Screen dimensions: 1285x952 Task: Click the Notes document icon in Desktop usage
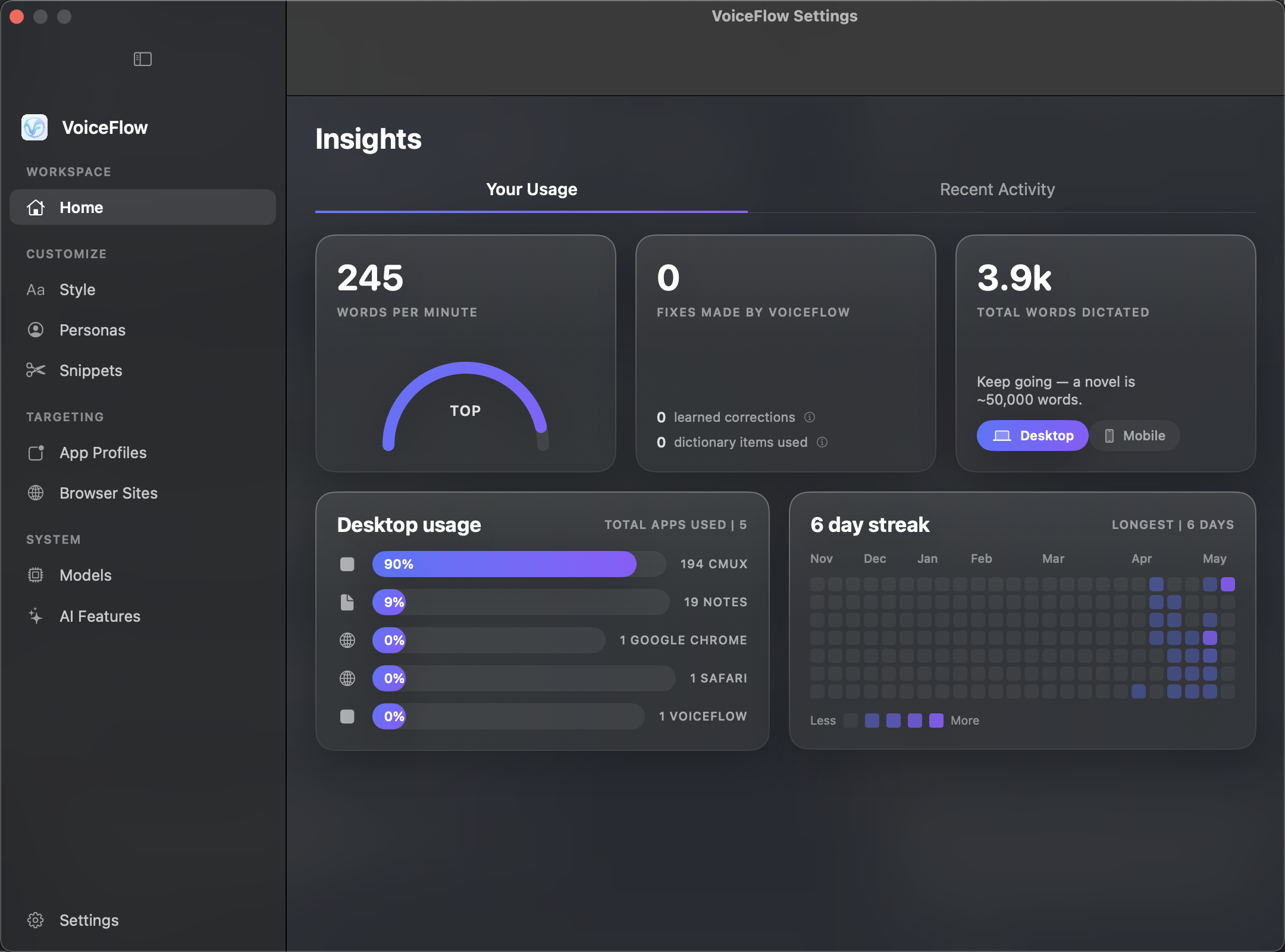pos(347,602)
